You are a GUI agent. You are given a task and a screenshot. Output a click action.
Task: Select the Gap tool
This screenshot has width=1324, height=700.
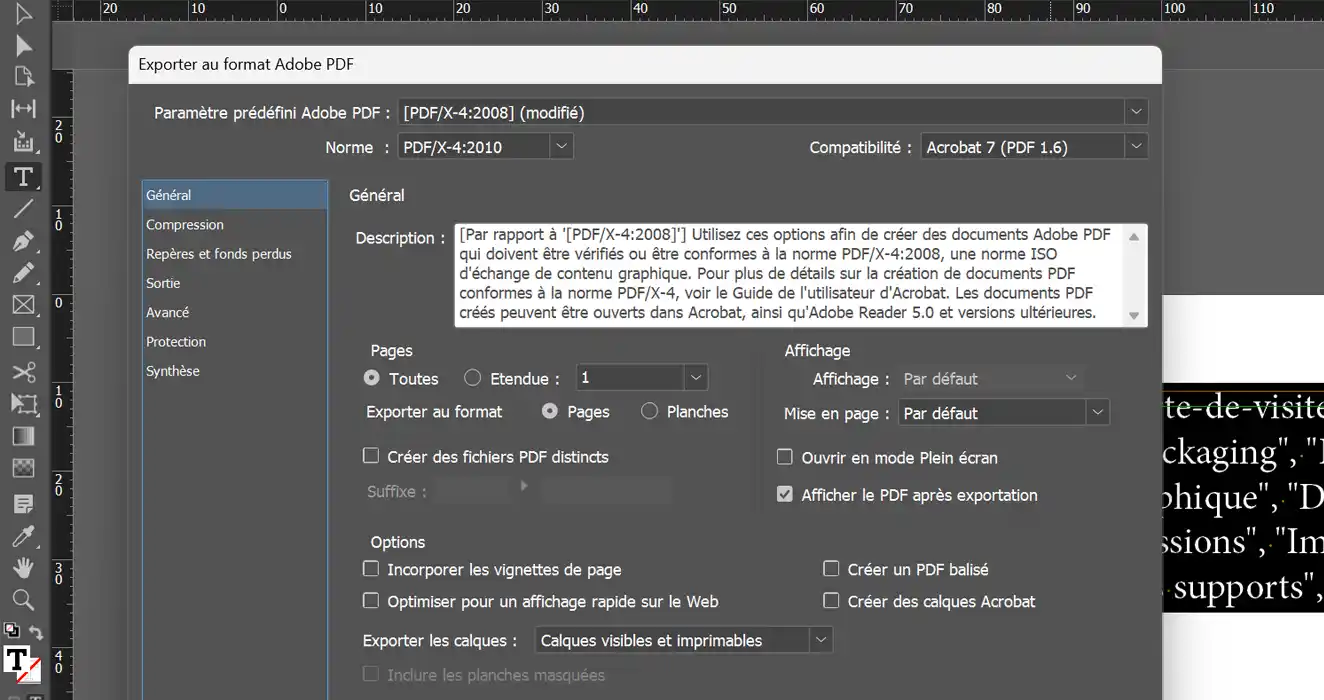23,108
